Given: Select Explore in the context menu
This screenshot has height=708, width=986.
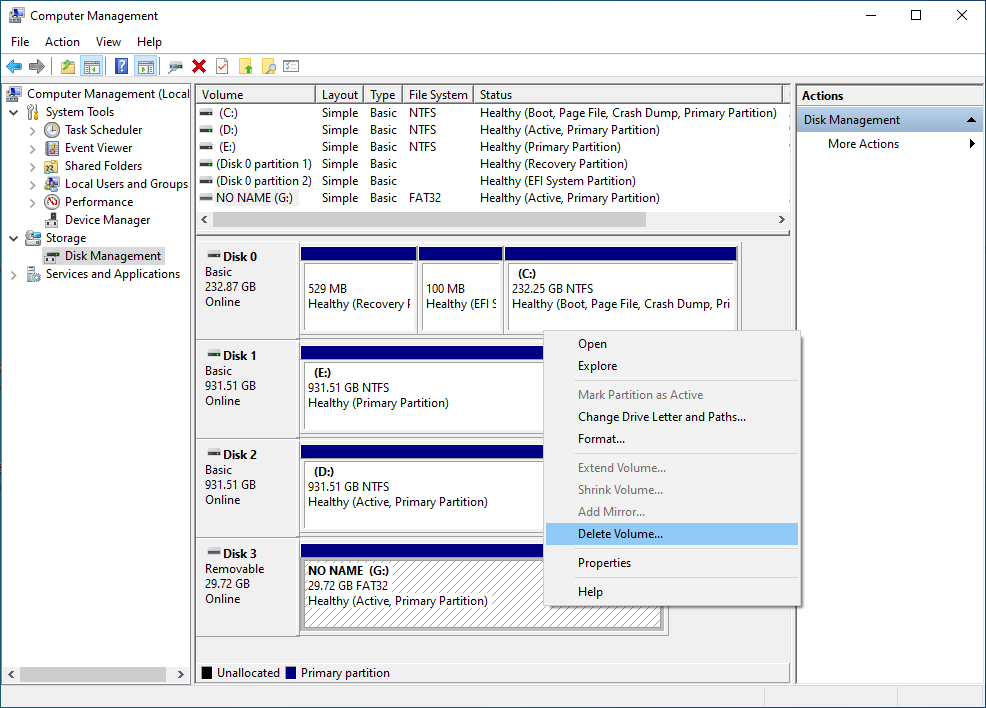Looking at the screenshot, I should [x=672, y=366].
